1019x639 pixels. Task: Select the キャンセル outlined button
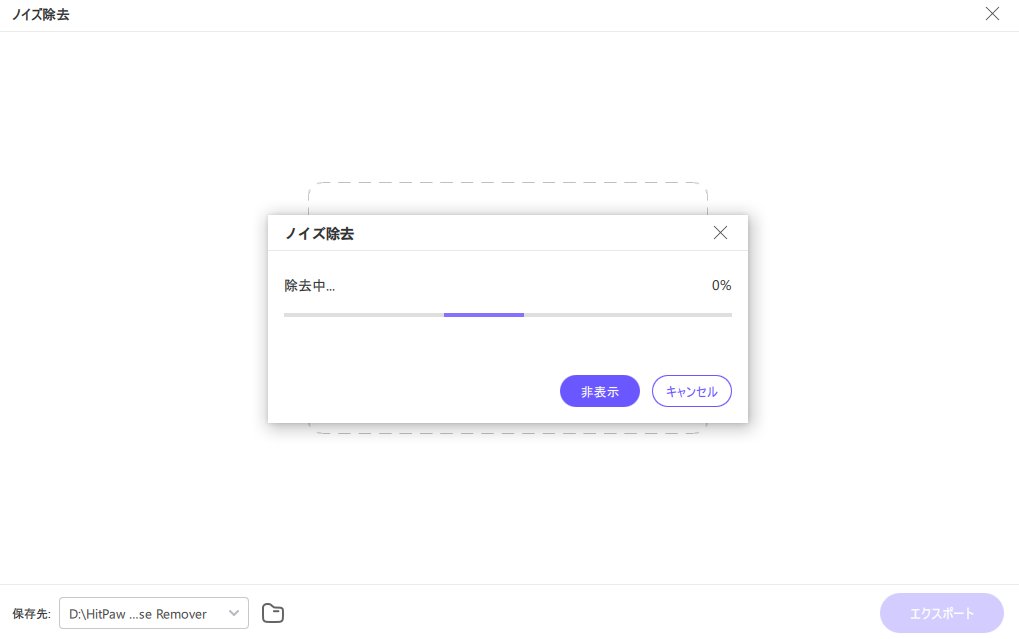pyautogui.click(x=691, y=391)
